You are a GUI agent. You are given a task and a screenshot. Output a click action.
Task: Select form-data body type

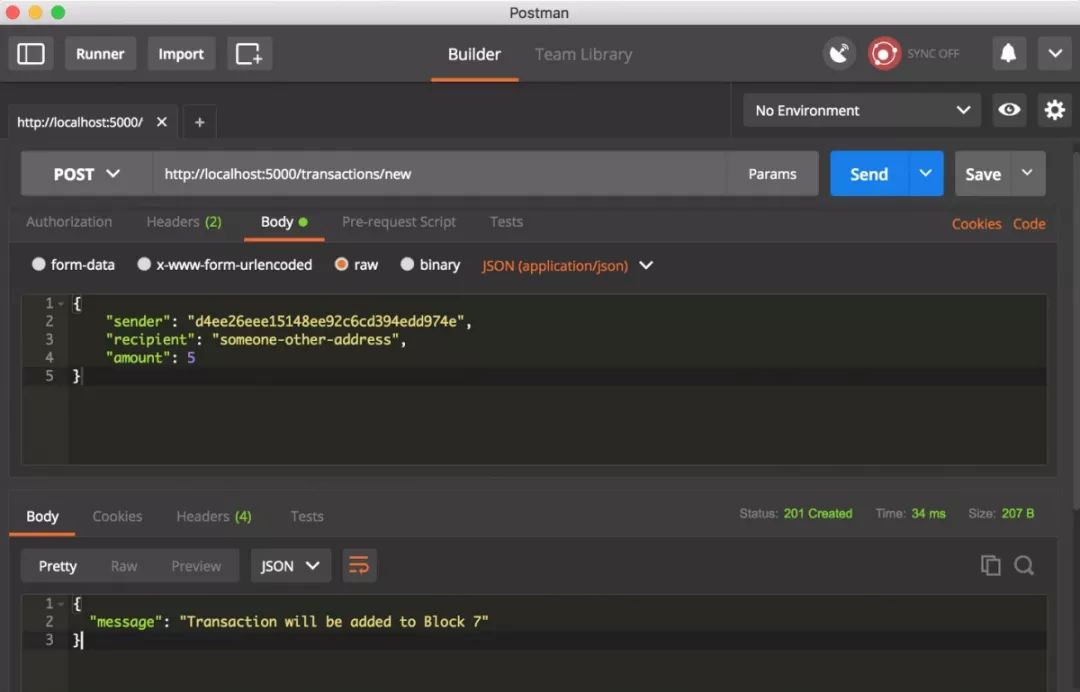pos(39,264)
